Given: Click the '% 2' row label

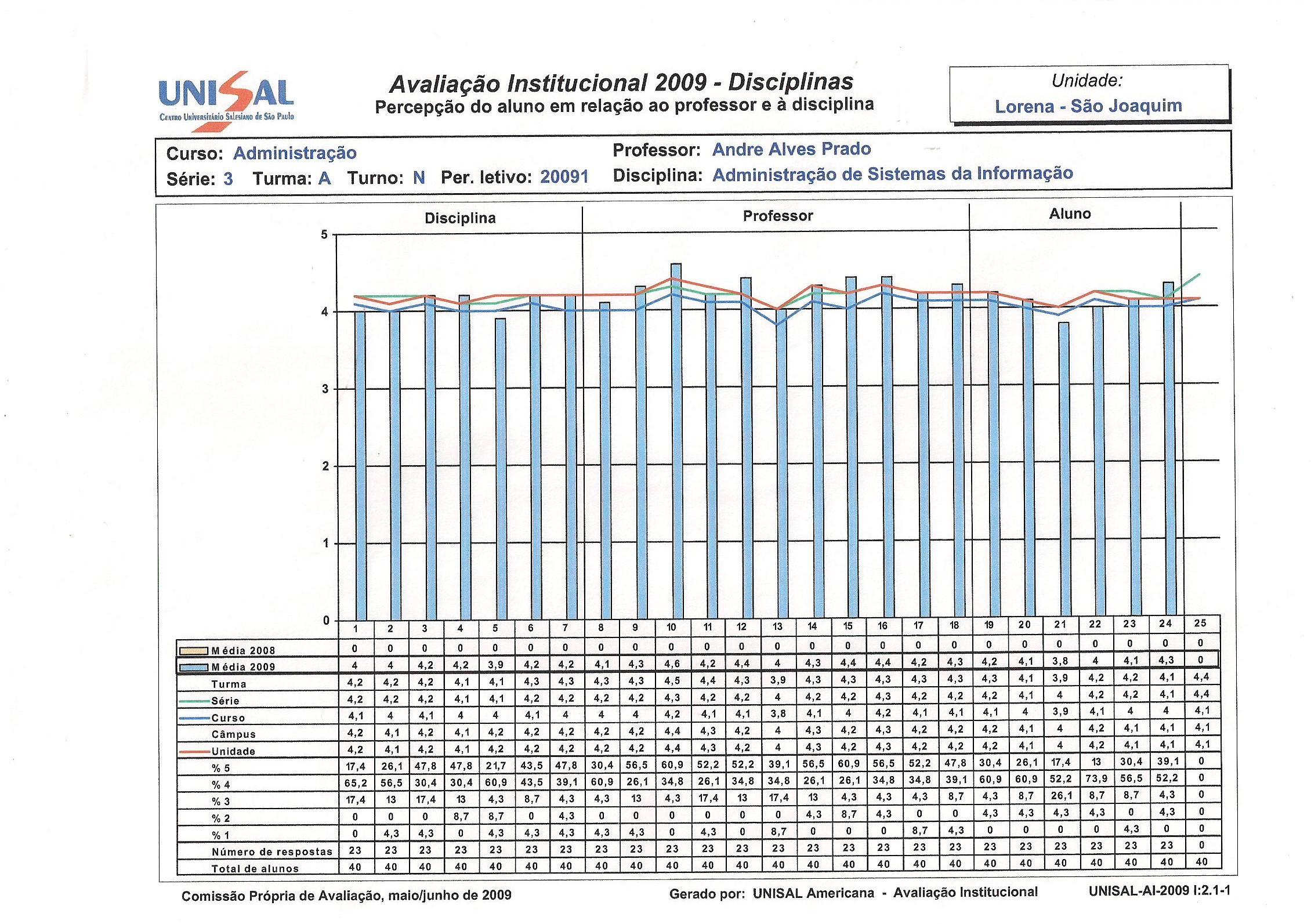Looking at the screenshot, I should pos(221,818).
